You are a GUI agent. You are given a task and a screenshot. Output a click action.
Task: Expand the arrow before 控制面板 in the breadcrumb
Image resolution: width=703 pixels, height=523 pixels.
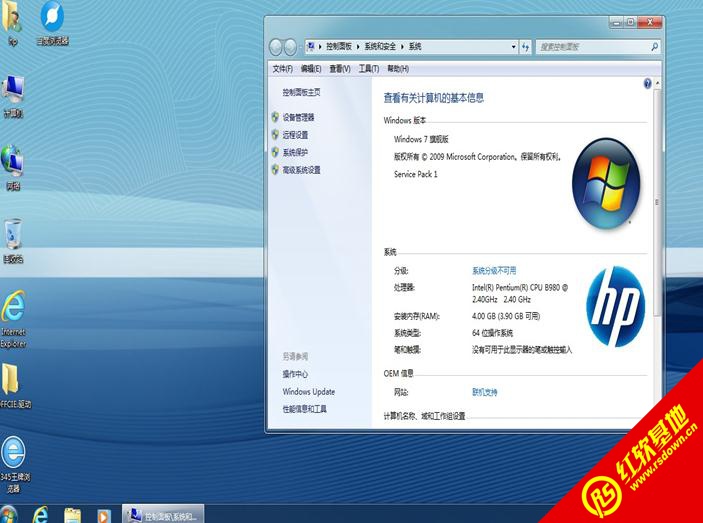pos(320,47)
